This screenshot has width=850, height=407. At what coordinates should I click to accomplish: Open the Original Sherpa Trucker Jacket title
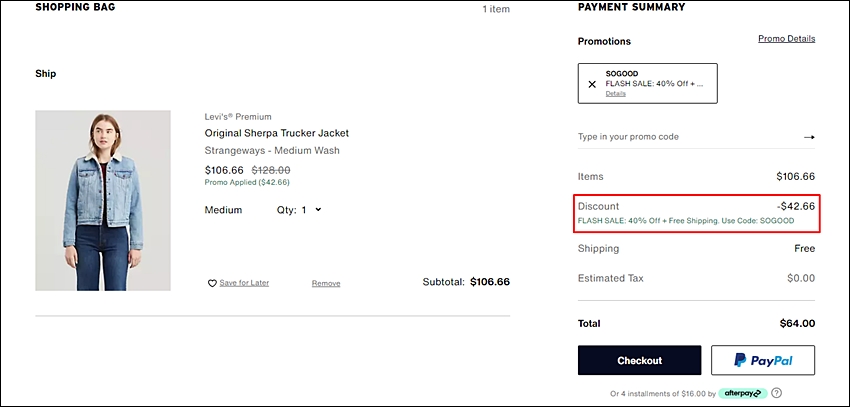276,133
